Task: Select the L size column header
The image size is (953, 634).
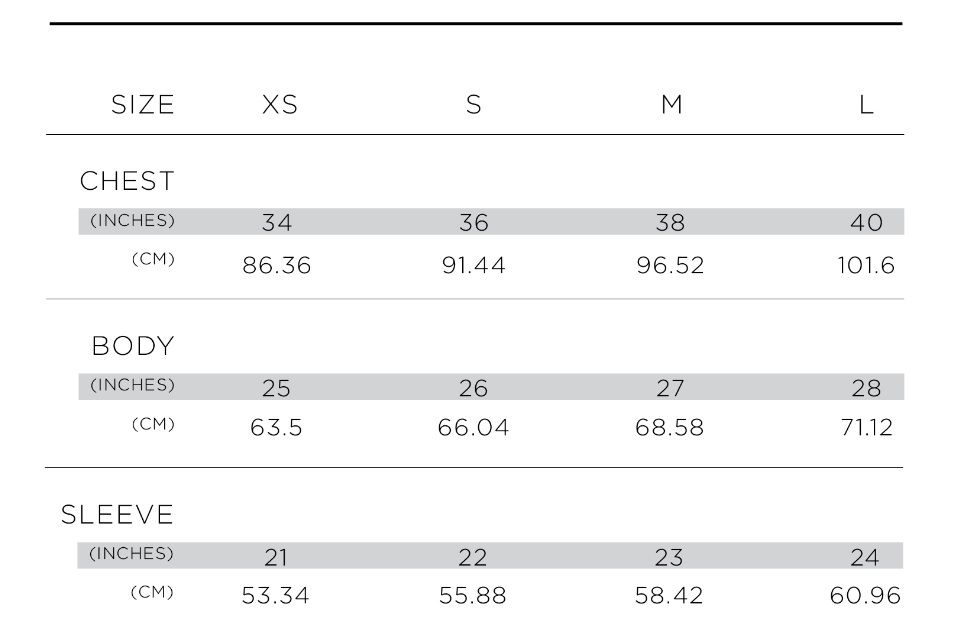Action: click(866, 105)
